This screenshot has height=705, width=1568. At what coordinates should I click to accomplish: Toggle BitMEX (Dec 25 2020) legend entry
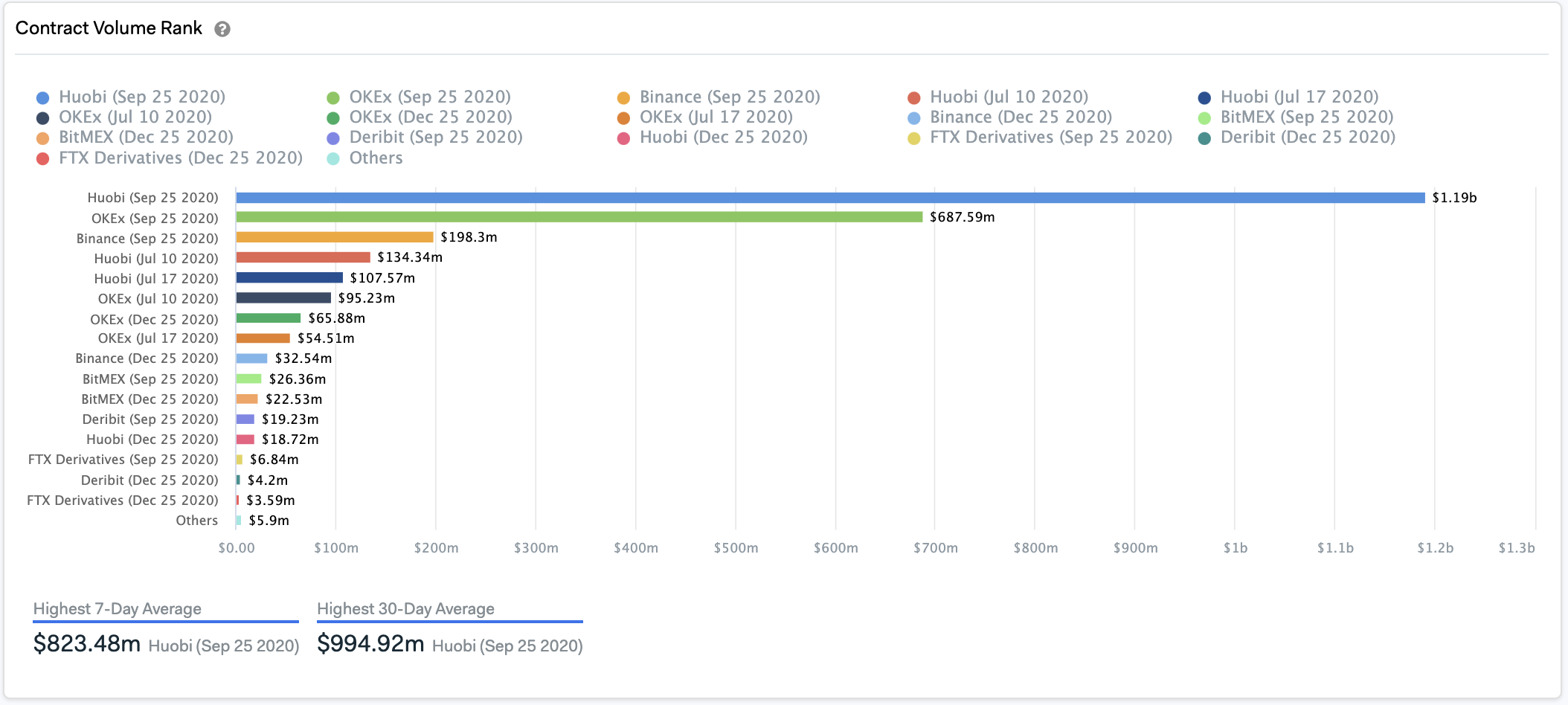pyautogui.click(x=135, y=137)
